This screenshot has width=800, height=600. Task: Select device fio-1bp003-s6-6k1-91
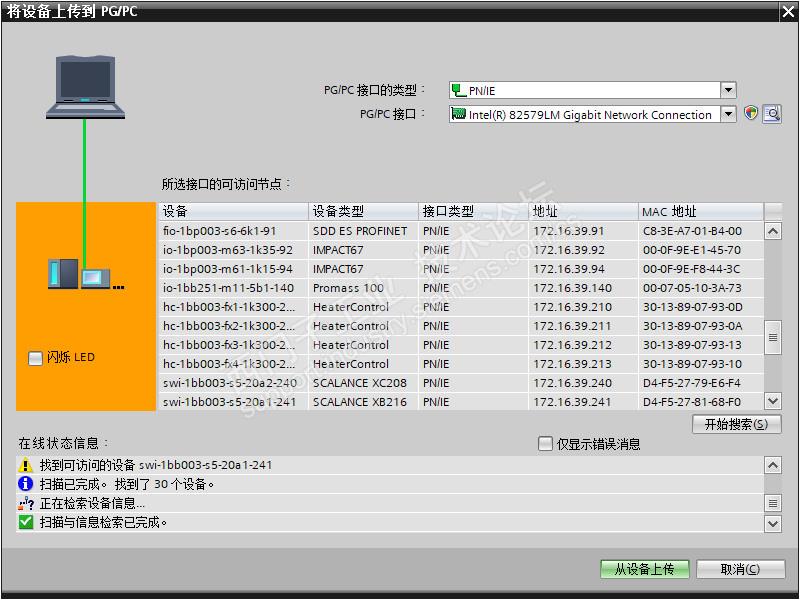[461, 231]
